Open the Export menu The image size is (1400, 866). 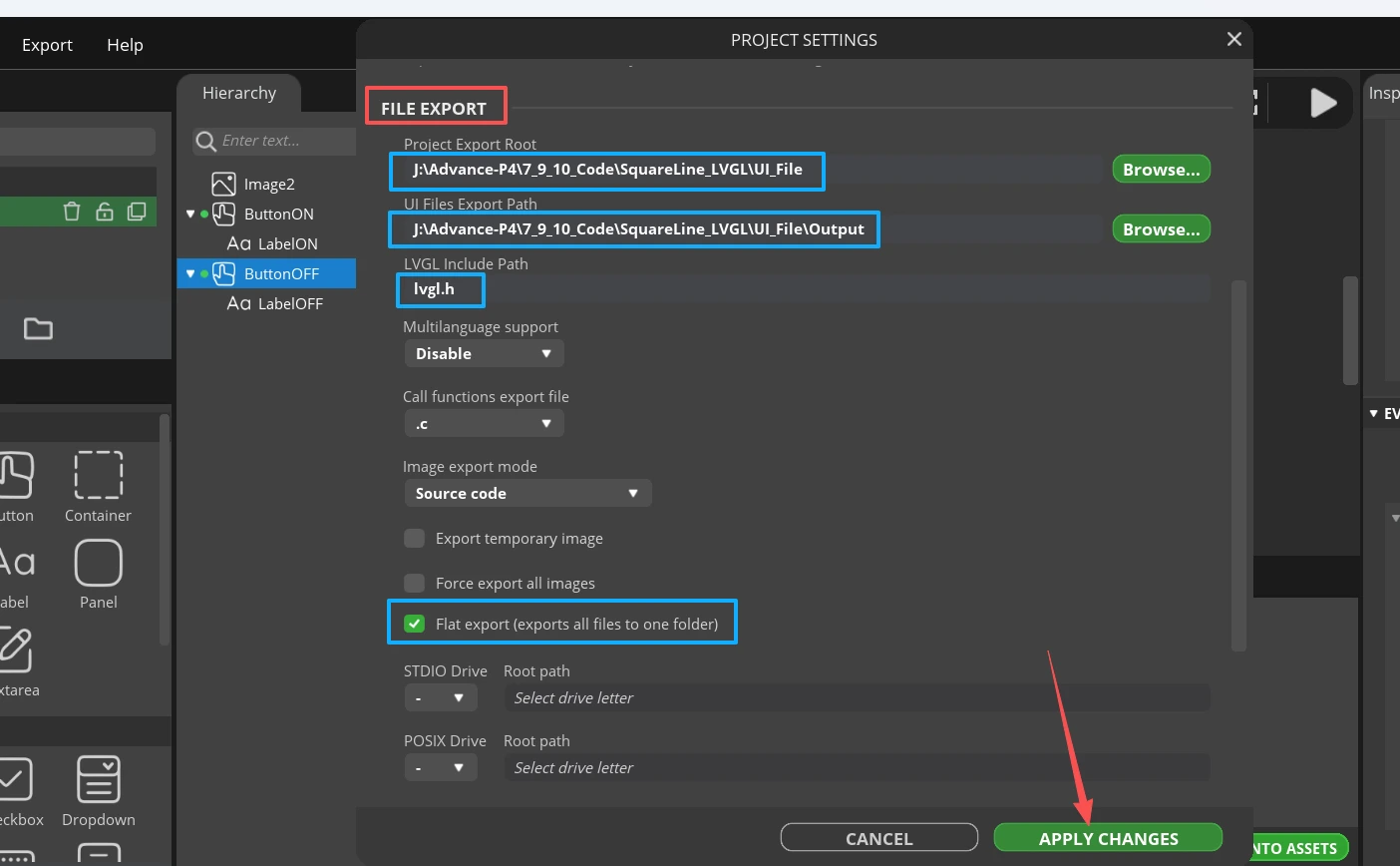[x=47, y=45]
